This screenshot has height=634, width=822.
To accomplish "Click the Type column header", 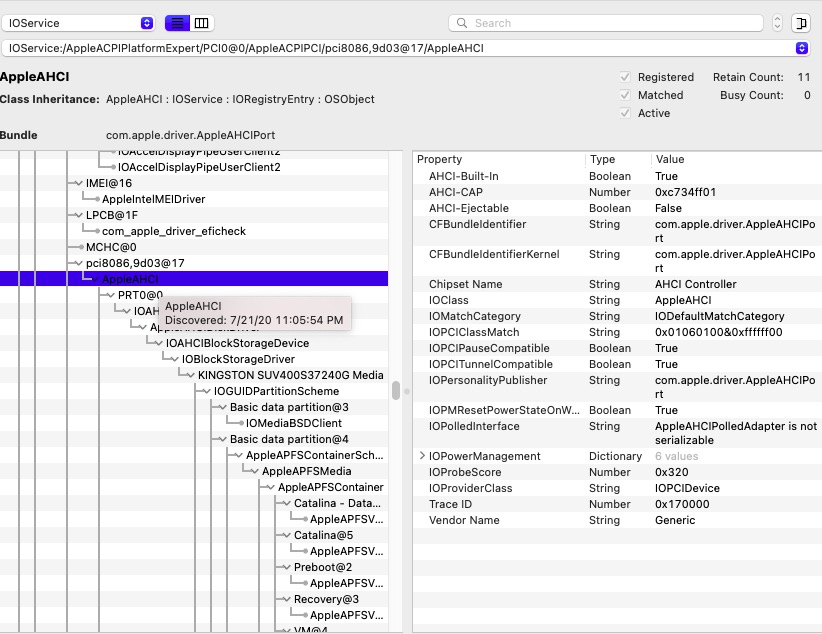I will (602, 159).
